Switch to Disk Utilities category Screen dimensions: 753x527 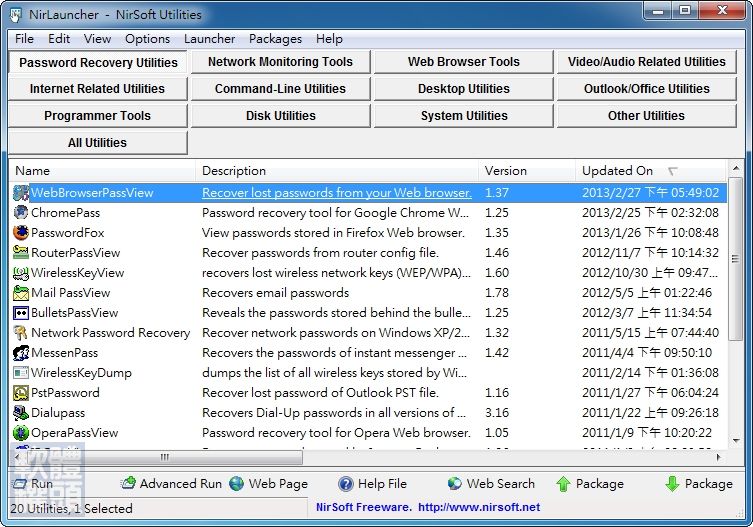280,116
